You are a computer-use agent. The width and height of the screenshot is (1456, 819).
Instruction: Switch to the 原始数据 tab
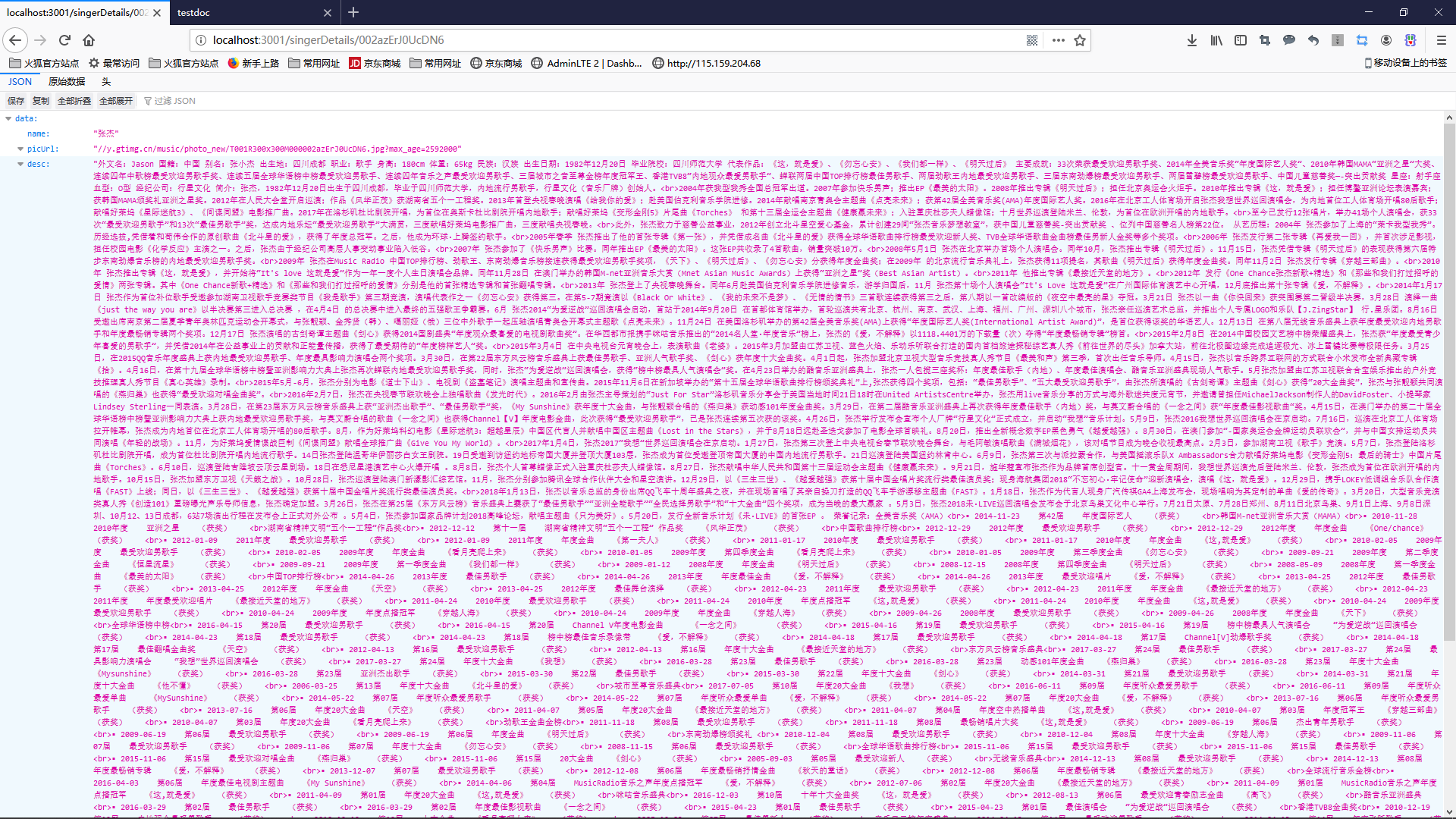67,82
